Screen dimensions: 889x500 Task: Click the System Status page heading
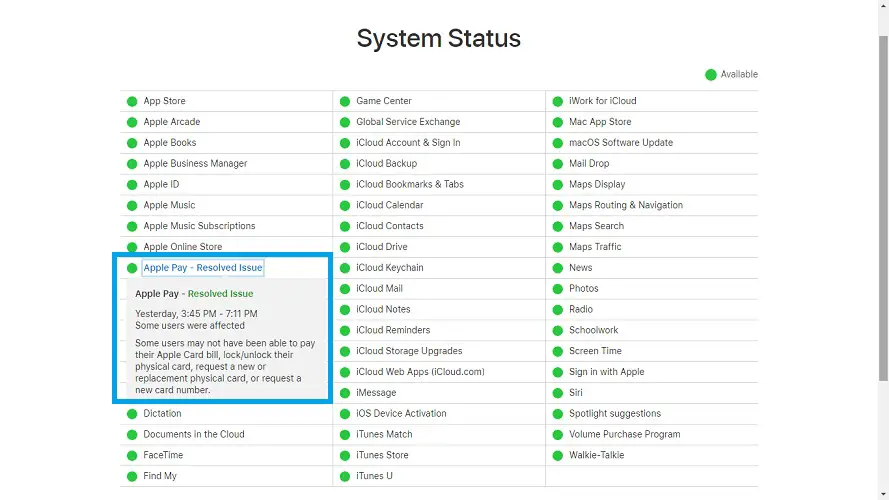pyautogui.click(x=439, y=39)
